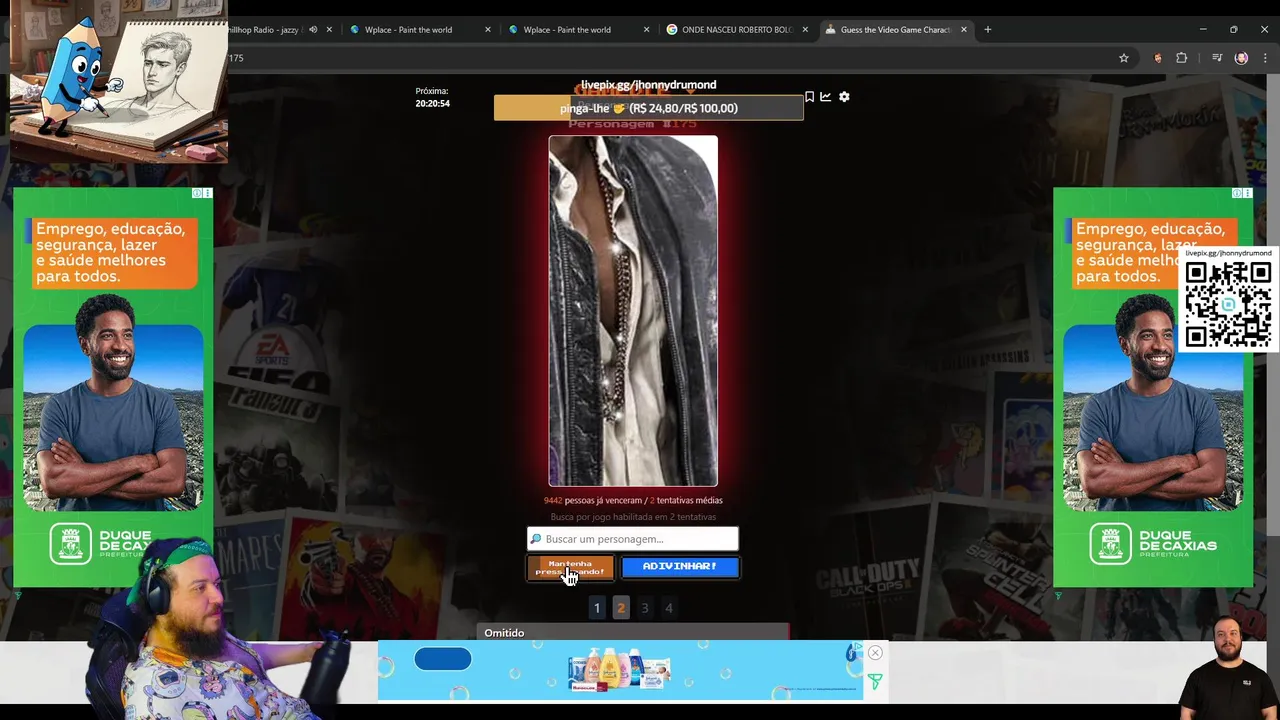Screen dimensions: 1280x720
Task: Click the pinga-lhe donation goal progress bar
Action: pos(648,108)
